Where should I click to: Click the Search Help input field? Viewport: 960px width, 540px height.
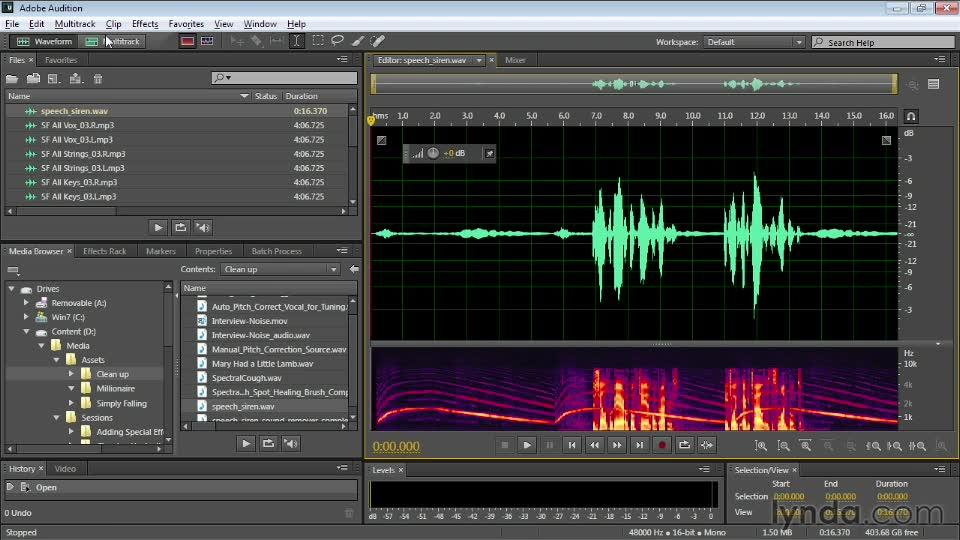(883, 42)
